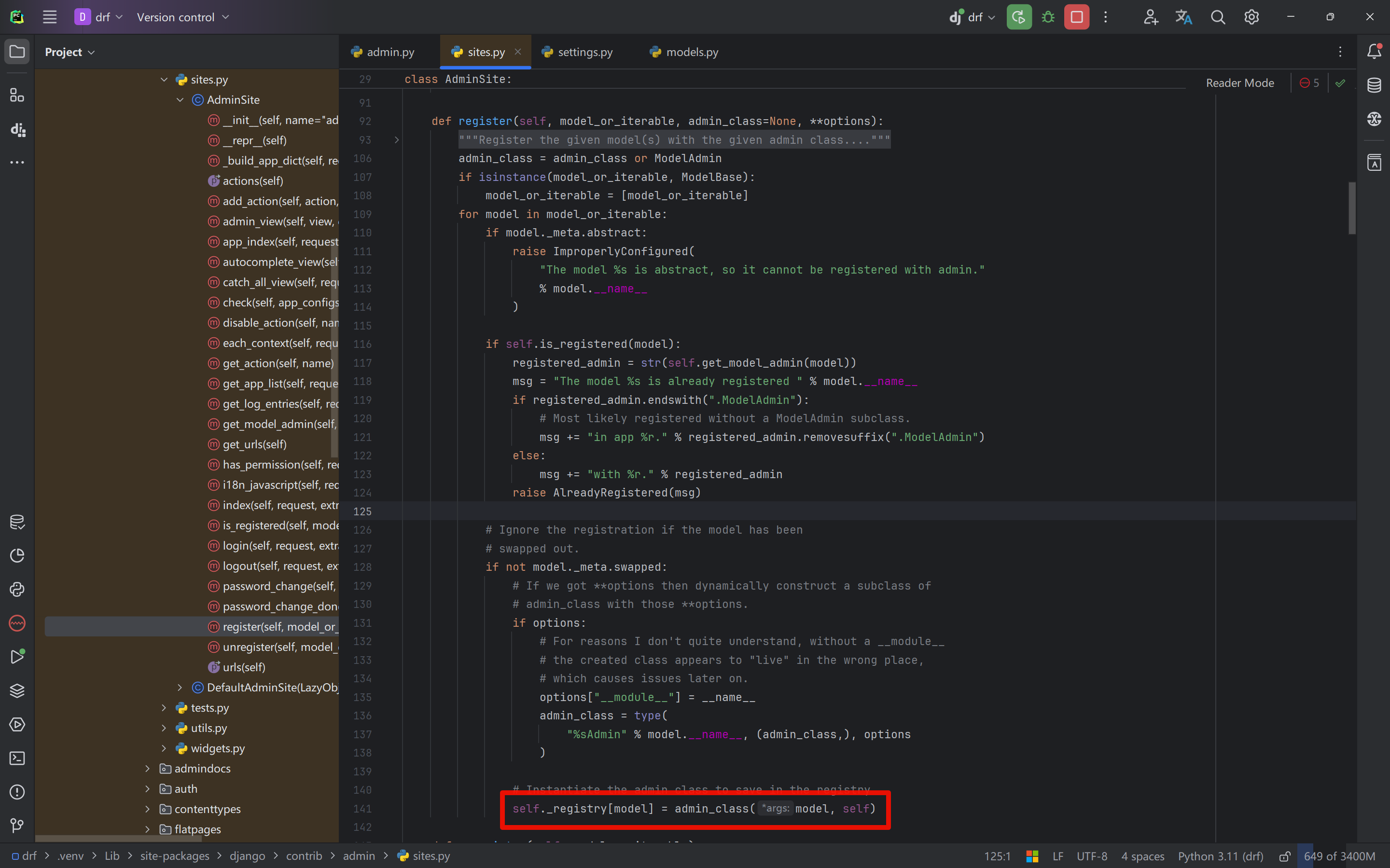
Task: Expand the adminDocs folder
Action: (x=148, y=769)
